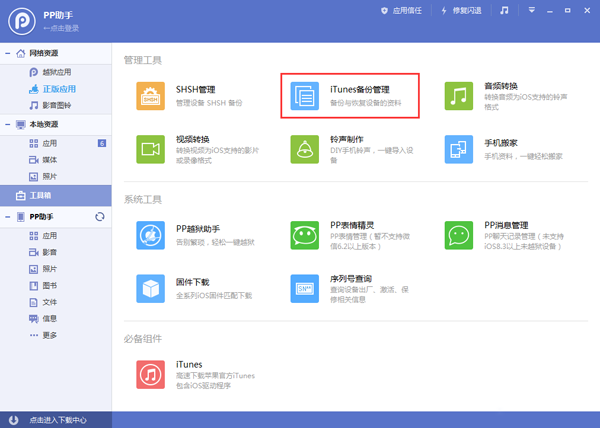Open the PP越狱助手 jailbreak tool
This screenshot has height=428, width=600.
coord(150,235)
